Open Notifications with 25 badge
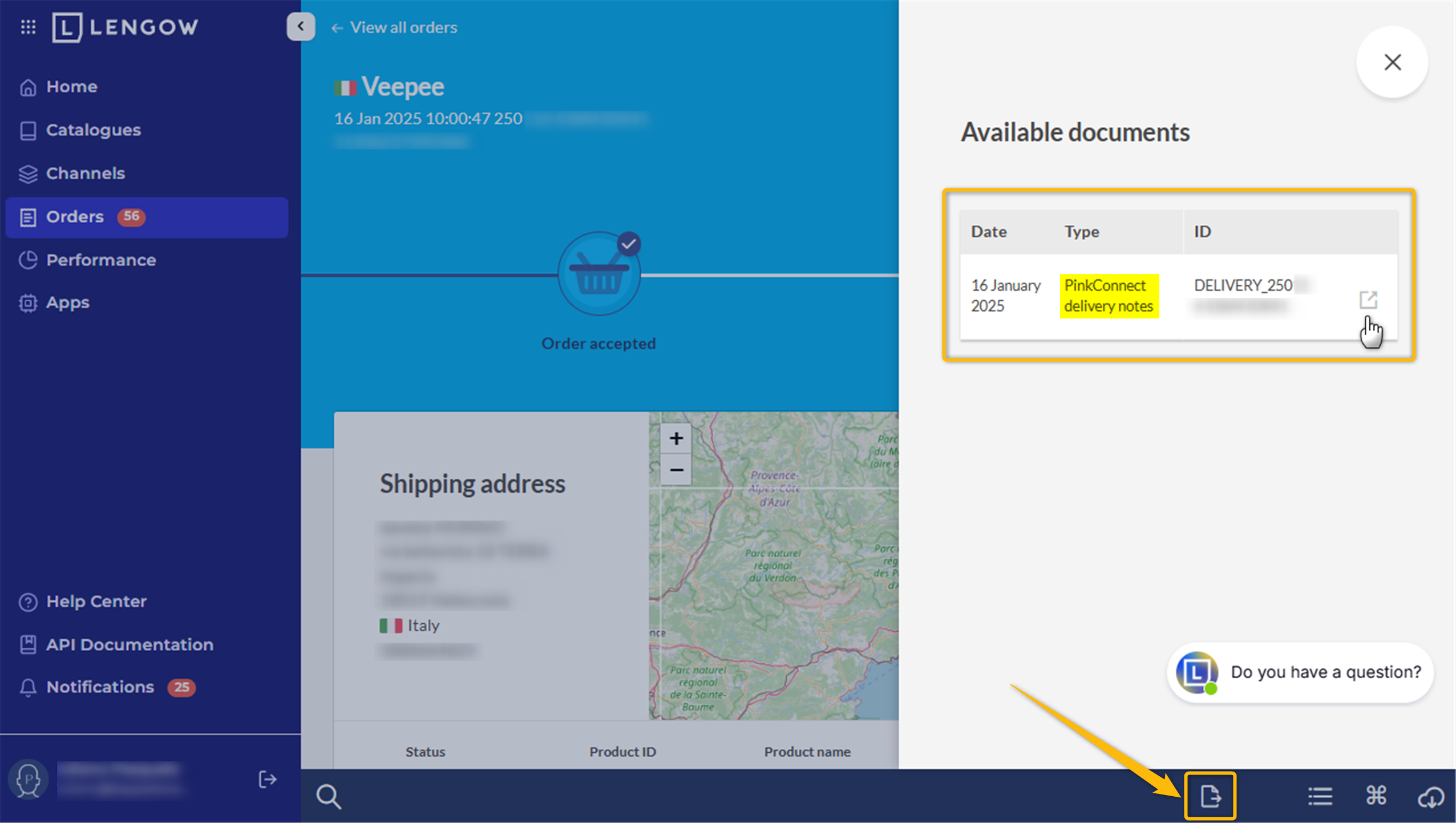 click(x=100, y=687)
